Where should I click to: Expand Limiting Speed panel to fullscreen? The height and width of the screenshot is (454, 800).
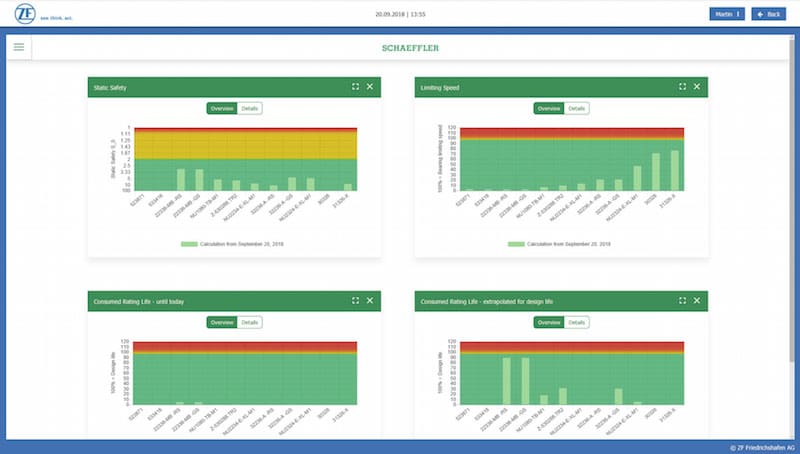tap(682, 87)
